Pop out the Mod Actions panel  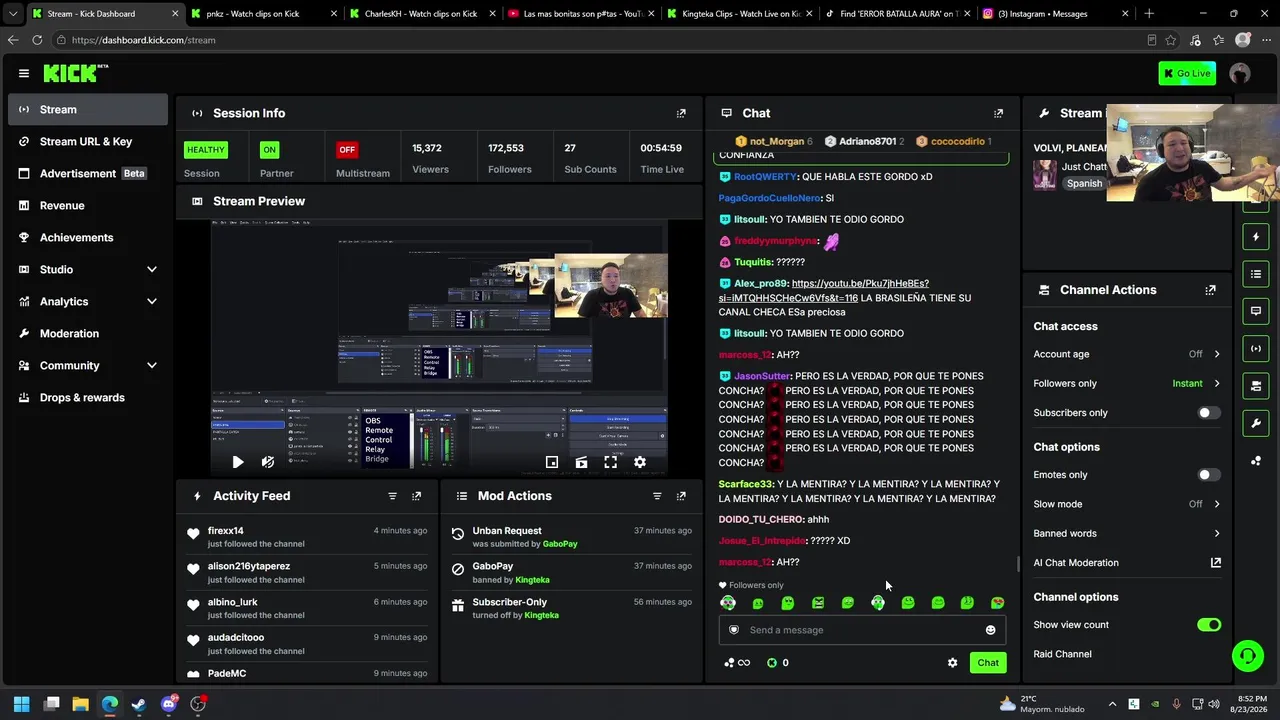[681, 496]
